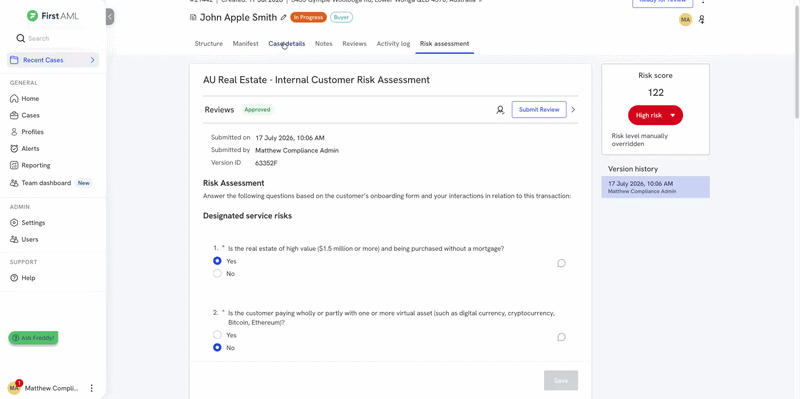Open the Notes tab

323,44
